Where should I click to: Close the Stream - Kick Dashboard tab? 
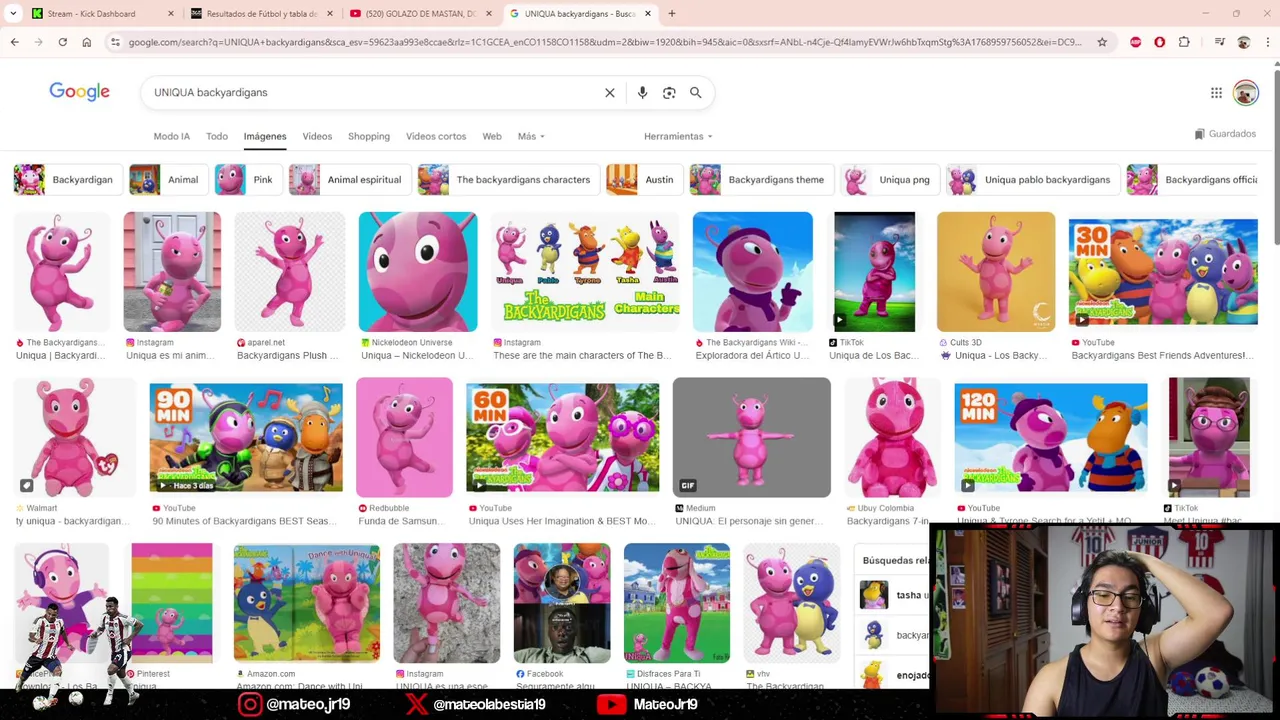(x=171, y=14)
